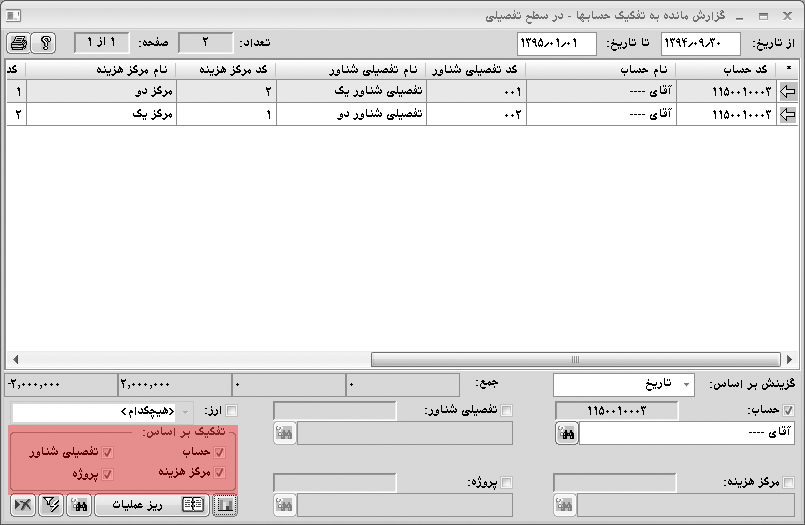Click the horizontal scrollbar thumb under the table
The image size is (805, 525).
tap(574, 360)
